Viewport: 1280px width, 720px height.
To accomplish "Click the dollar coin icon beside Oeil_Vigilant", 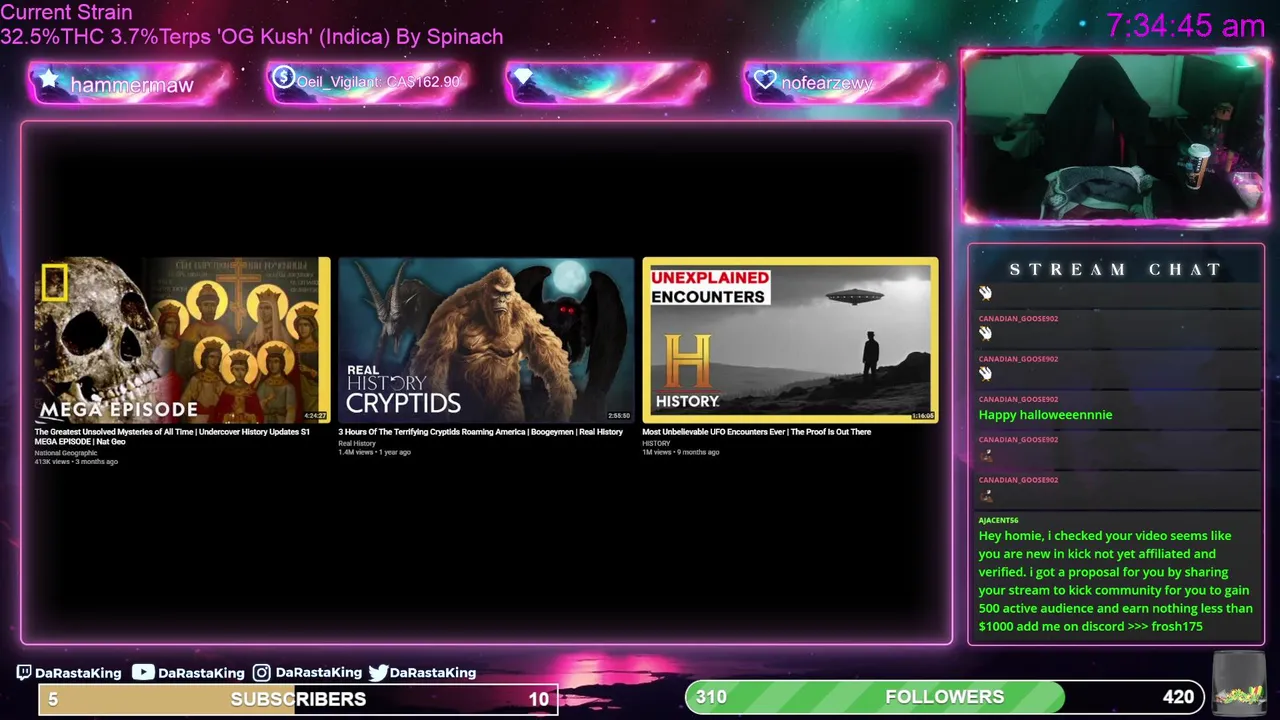I will coord(283,77).
